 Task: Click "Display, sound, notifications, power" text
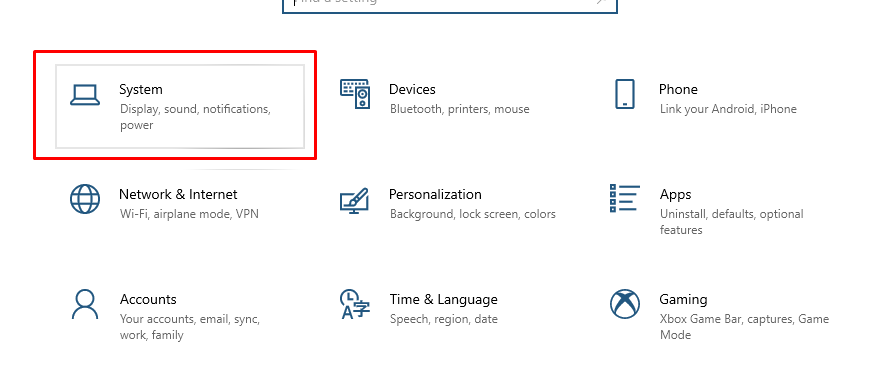[195, 117]
